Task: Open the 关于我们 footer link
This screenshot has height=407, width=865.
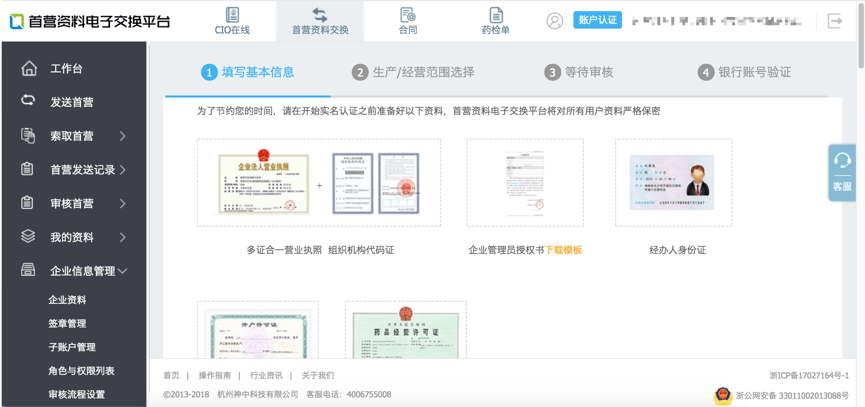Action: point(318,376)
